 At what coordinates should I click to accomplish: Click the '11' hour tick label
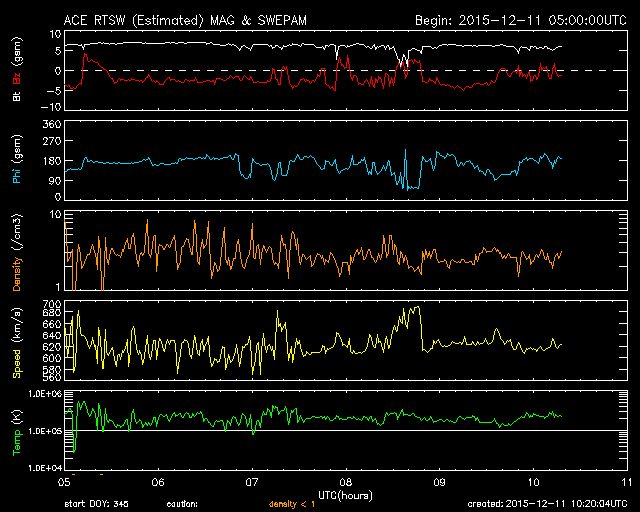[x=627, y=482]
